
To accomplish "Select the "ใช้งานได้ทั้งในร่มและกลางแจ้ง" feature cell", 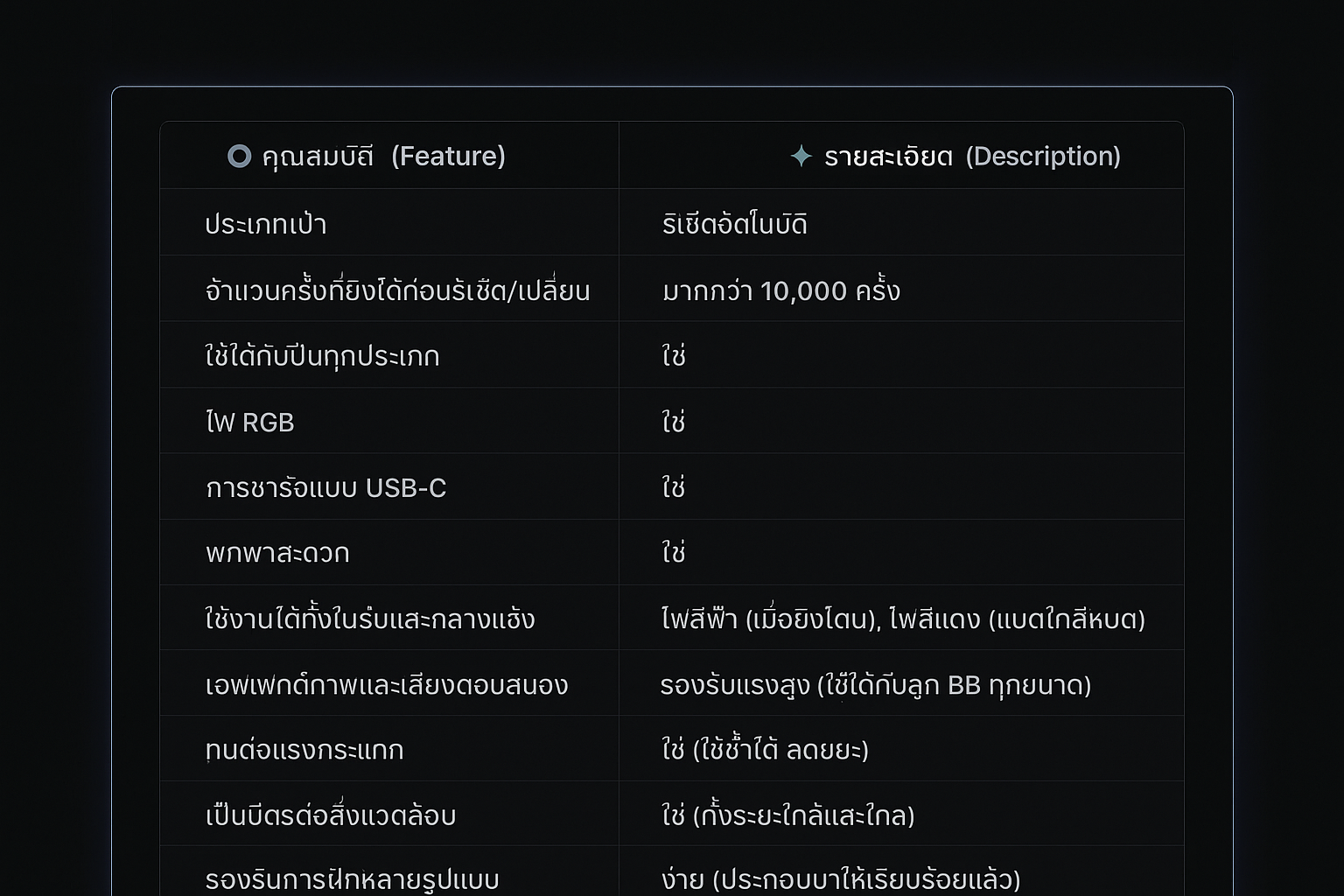I will tap(370, 619).
